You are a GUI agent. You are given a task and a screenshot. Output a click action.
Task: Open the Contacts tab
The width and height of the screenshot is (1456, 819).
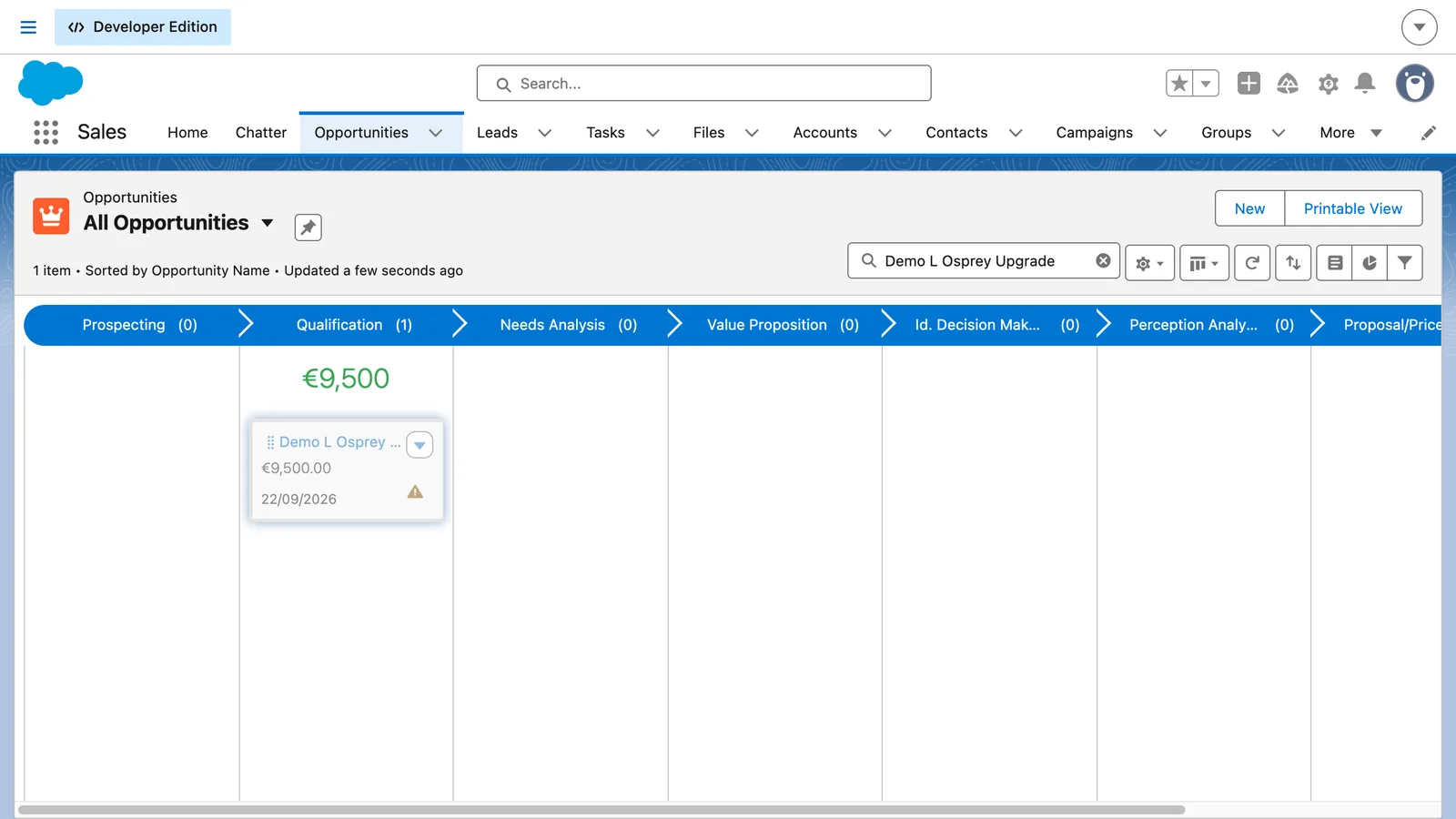coord(956,133)
